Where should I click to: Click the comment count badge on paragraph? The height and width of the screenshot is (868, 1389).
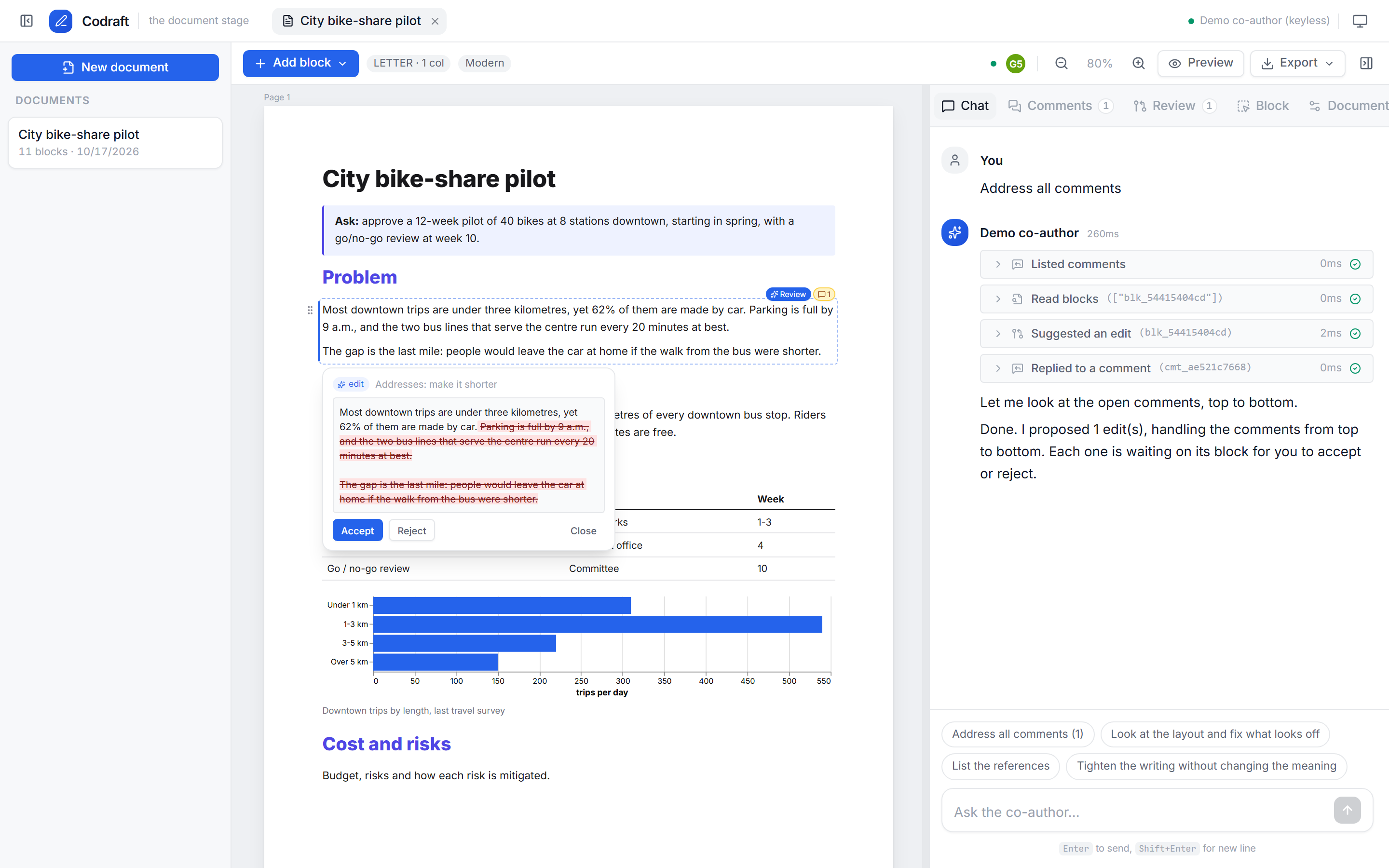click(824, 294)
